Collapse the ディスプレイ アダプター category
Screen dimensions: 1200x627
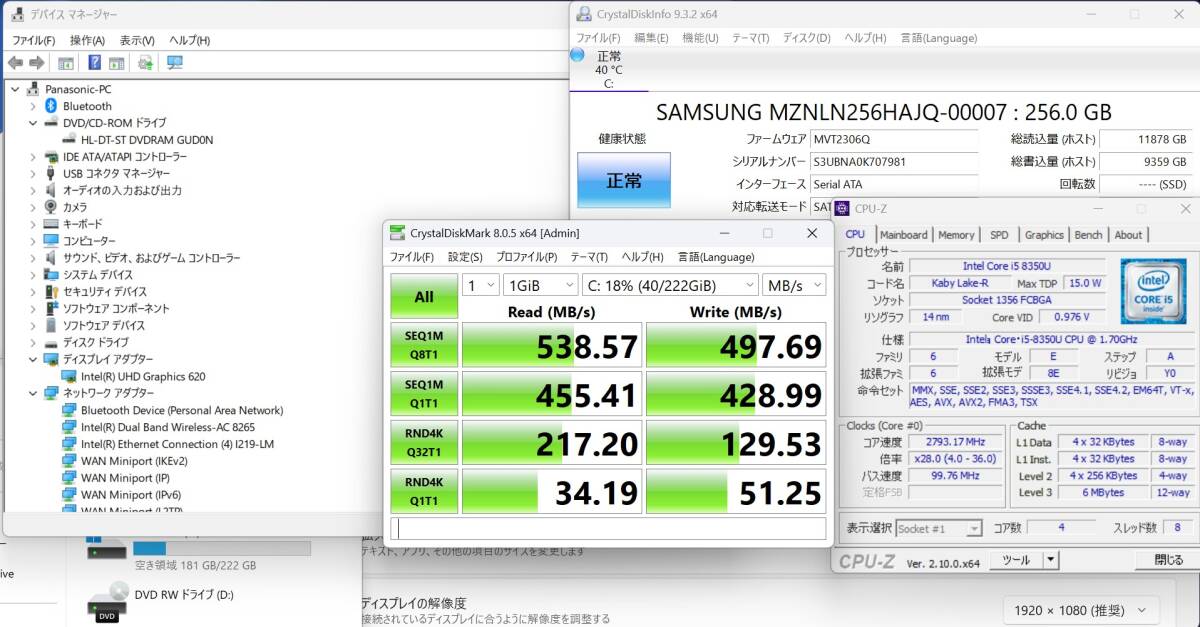(x=33, y=359)
